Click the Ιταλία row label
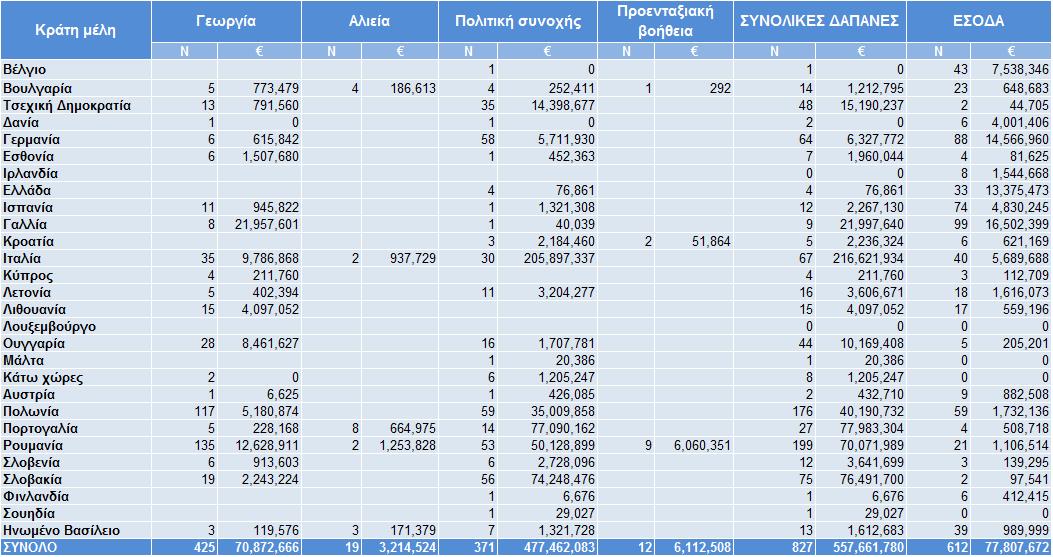The height and width of the screenshot is (557, 1053). 22,259
